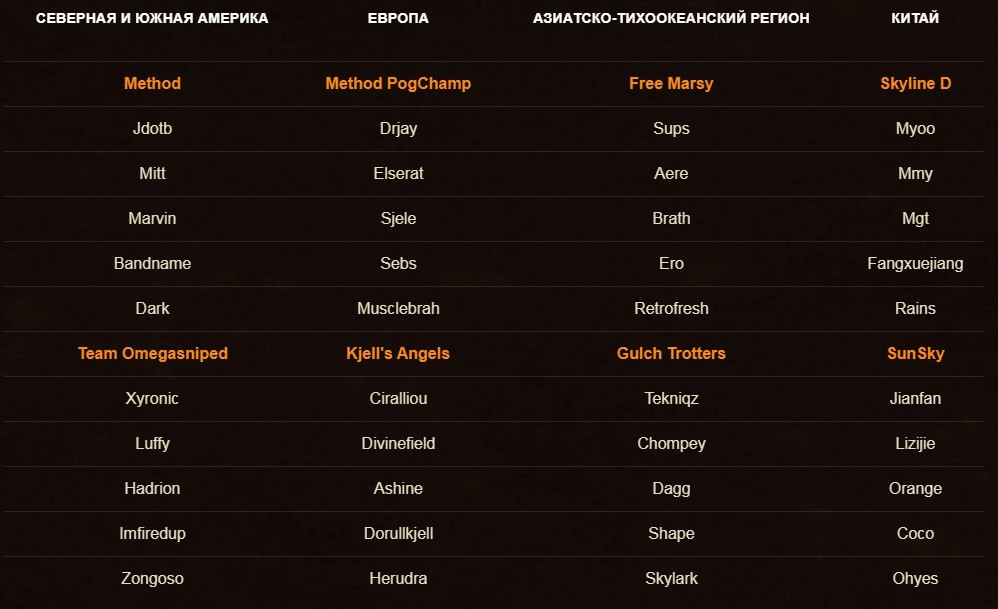Click the Method team name
The width and height of the screenshot is (998, 609).
[152, 83]
